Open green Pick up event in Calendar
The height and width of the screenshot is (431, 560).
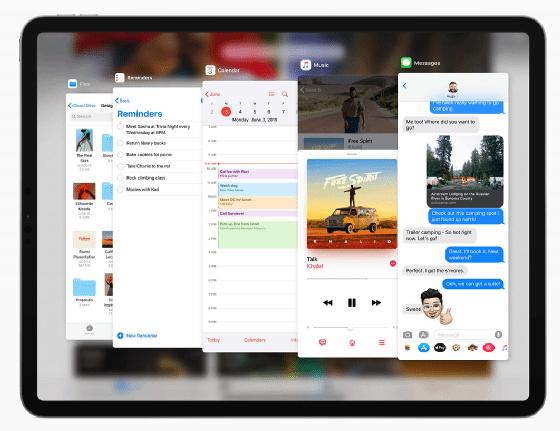click(258, 235)
